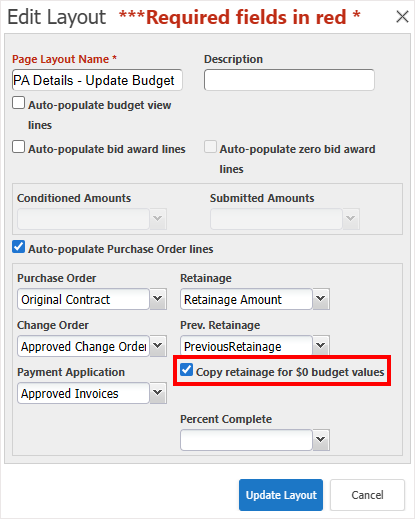415x519 pixels.
Task: Click the Update Layout button
Action: [x=281, y=495]
